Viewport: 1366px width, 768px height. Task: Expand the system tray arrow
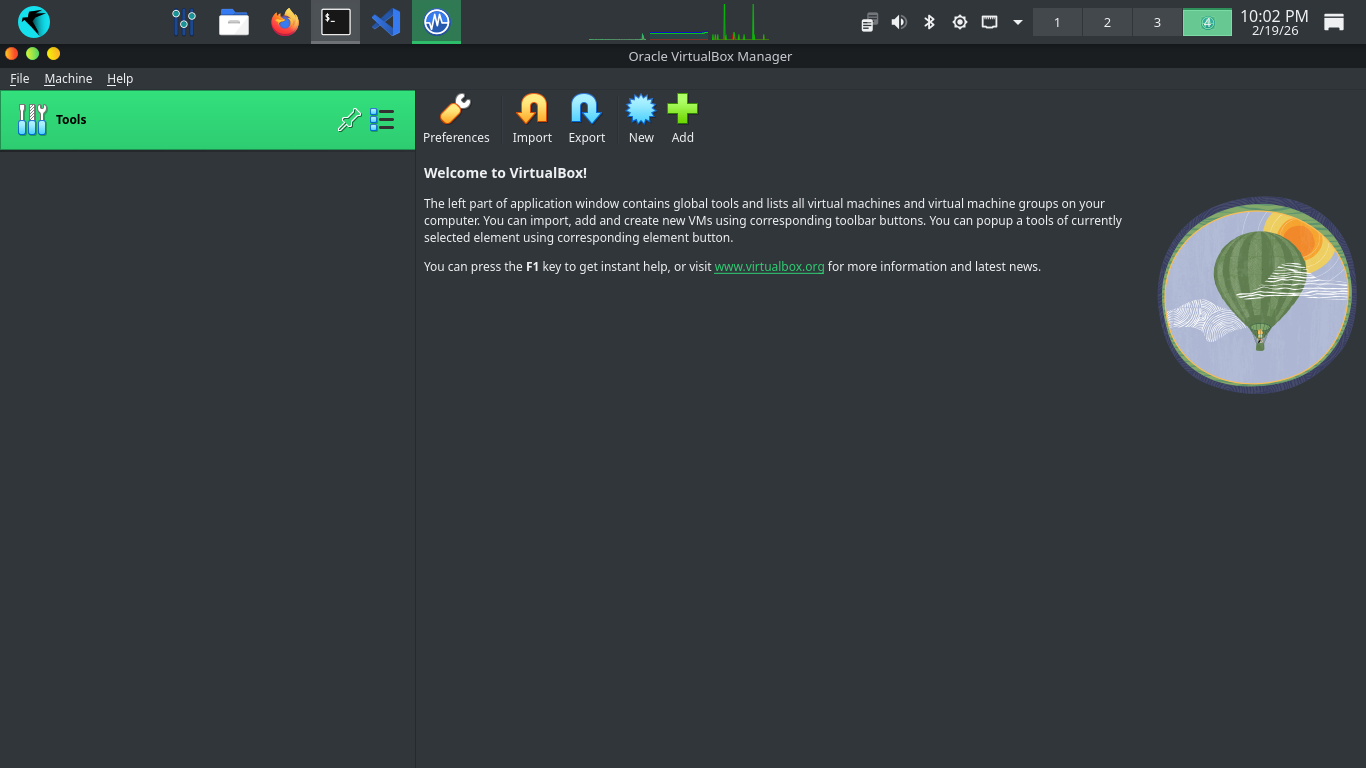(x=1018, y=22)
